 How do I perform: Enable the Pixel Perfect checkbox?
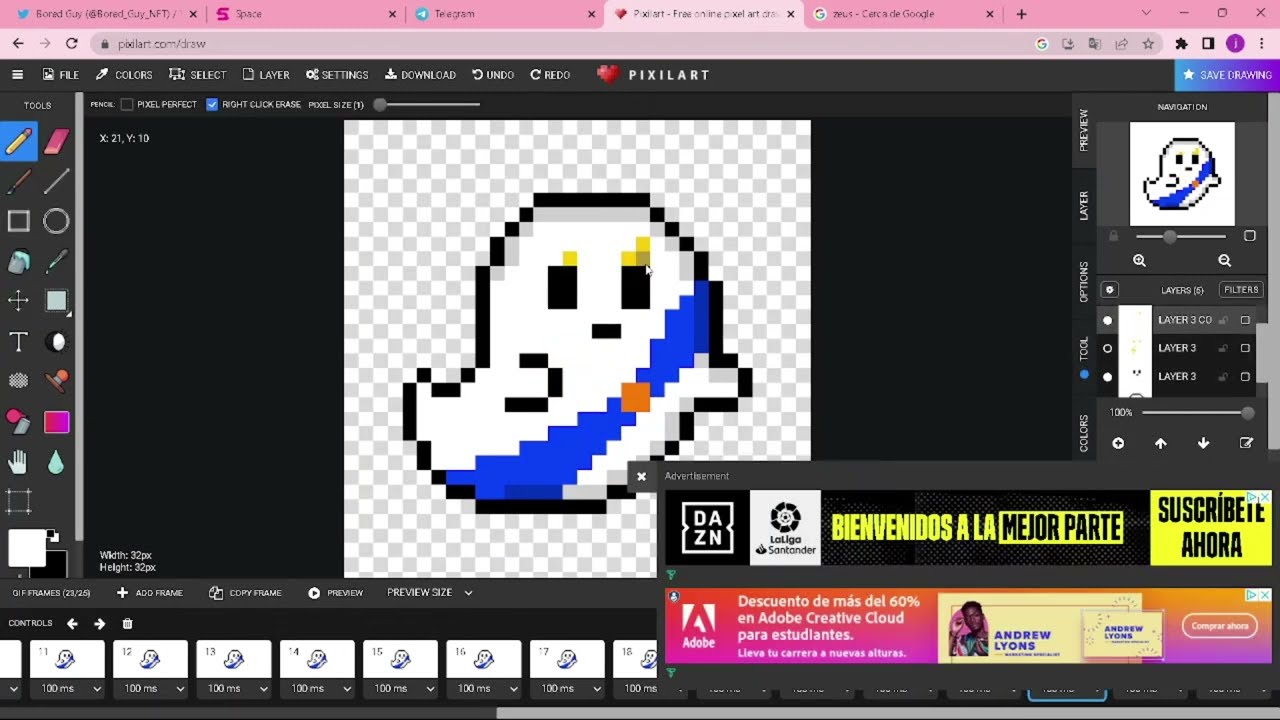(x=127, y=104)
